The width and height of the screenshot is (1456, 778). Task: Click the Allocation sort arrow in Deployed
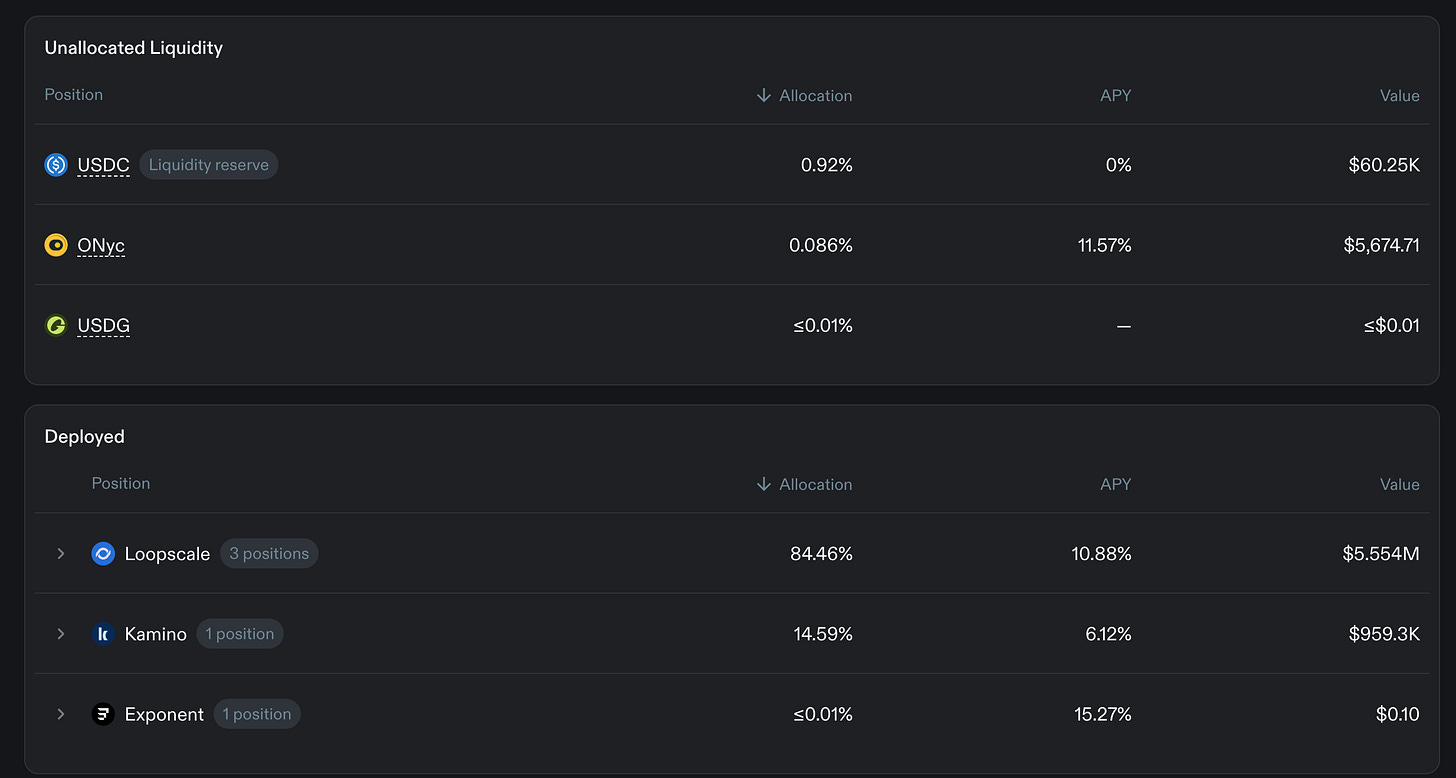764,484
